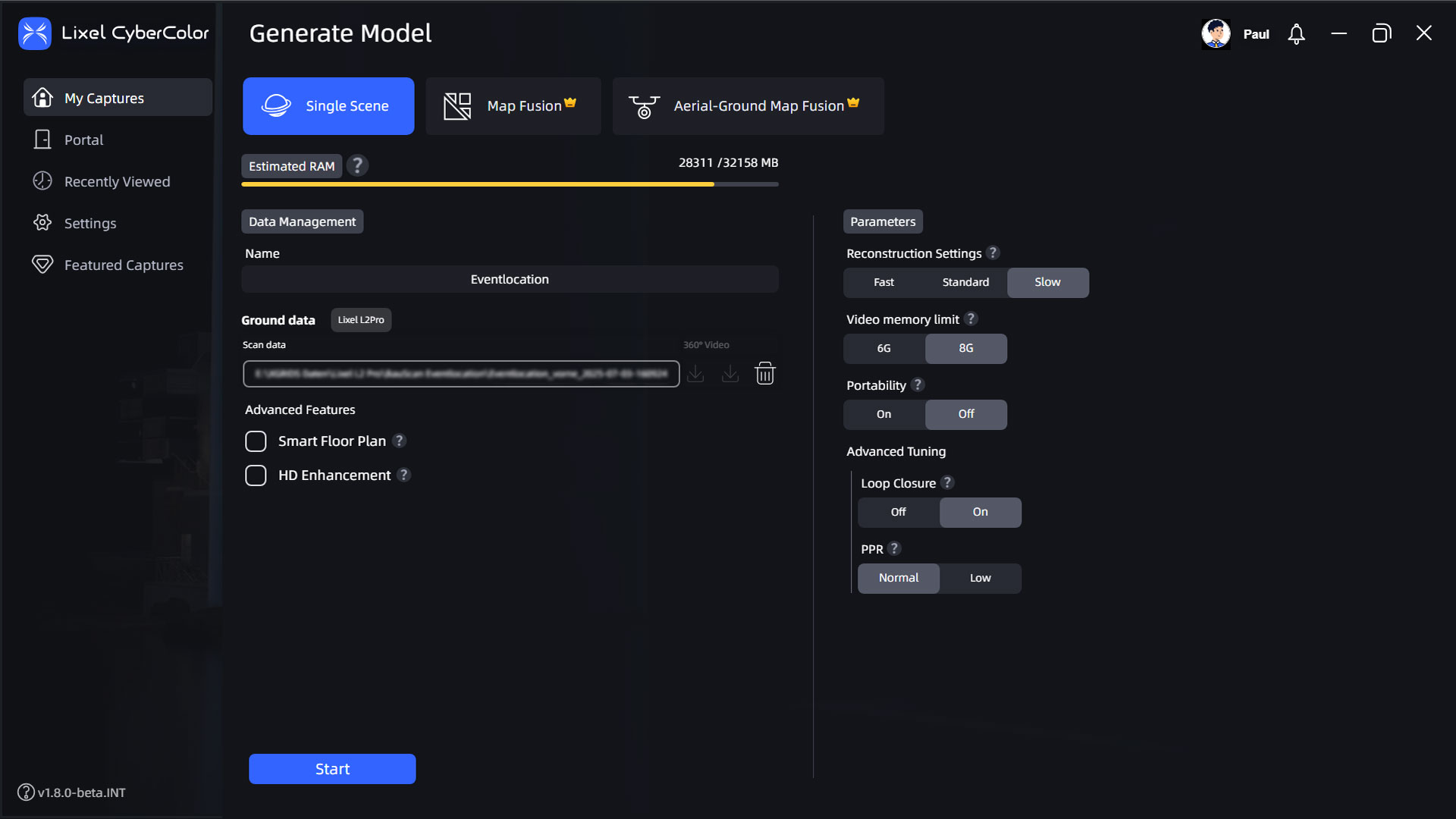Open the notifications bell

pyautogui.click(x=1296, y=34)
